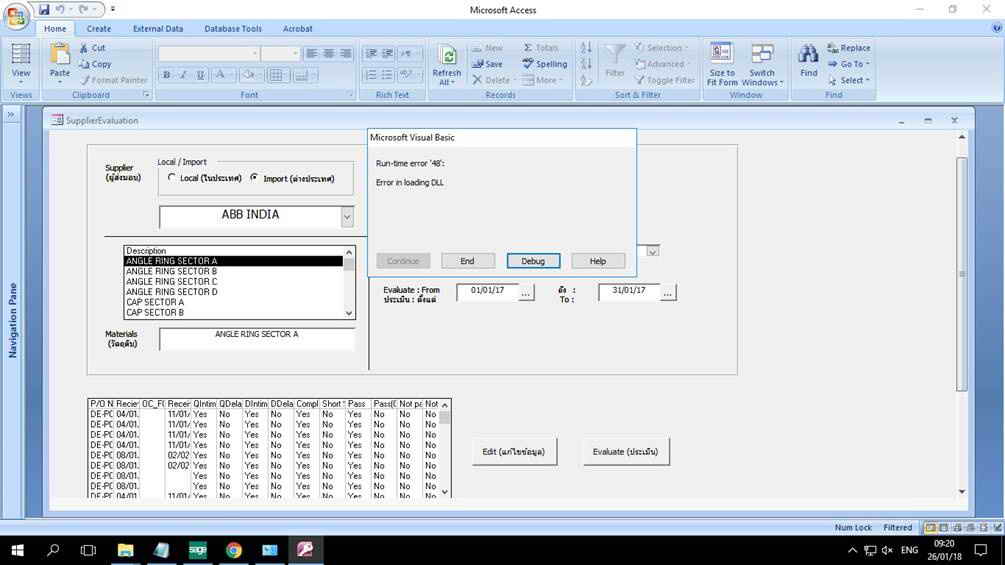Click the Windows Start button
This screenshot has height=565, width=1005.
tap(17, 550)
